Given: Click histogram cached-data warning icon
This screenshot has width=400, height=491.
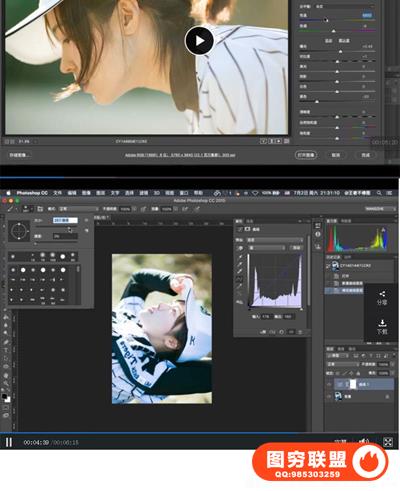Looking at the screenshot, I should 384,230.
